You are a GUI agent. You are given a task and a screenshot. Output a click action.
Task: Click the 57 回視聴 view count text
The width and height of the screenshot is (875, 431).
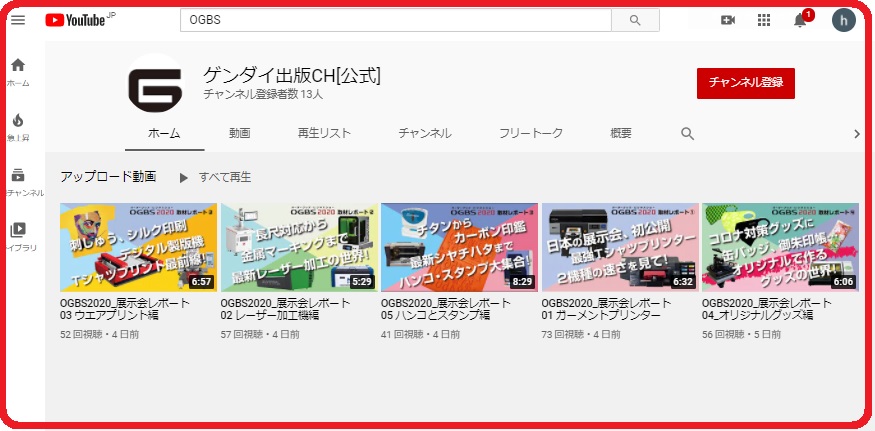pos(242,334)
